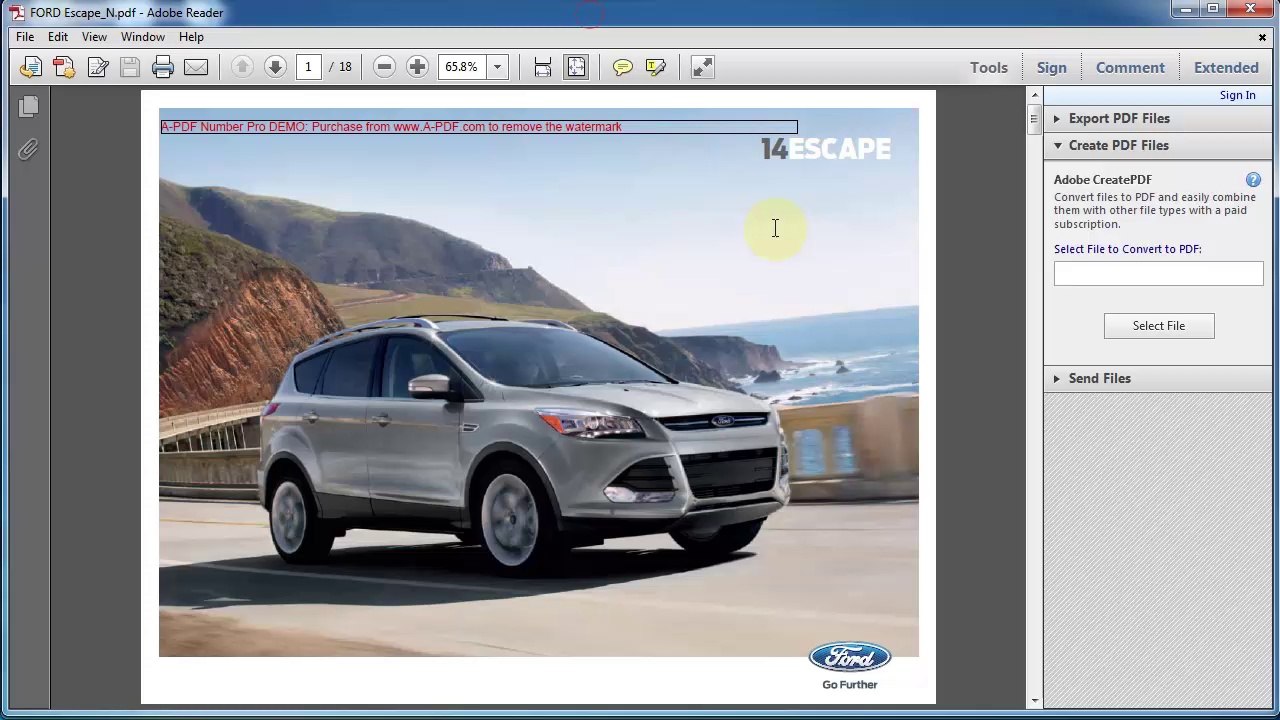
Task: Switch to the Tools pane
Action: tap(989, 67)
